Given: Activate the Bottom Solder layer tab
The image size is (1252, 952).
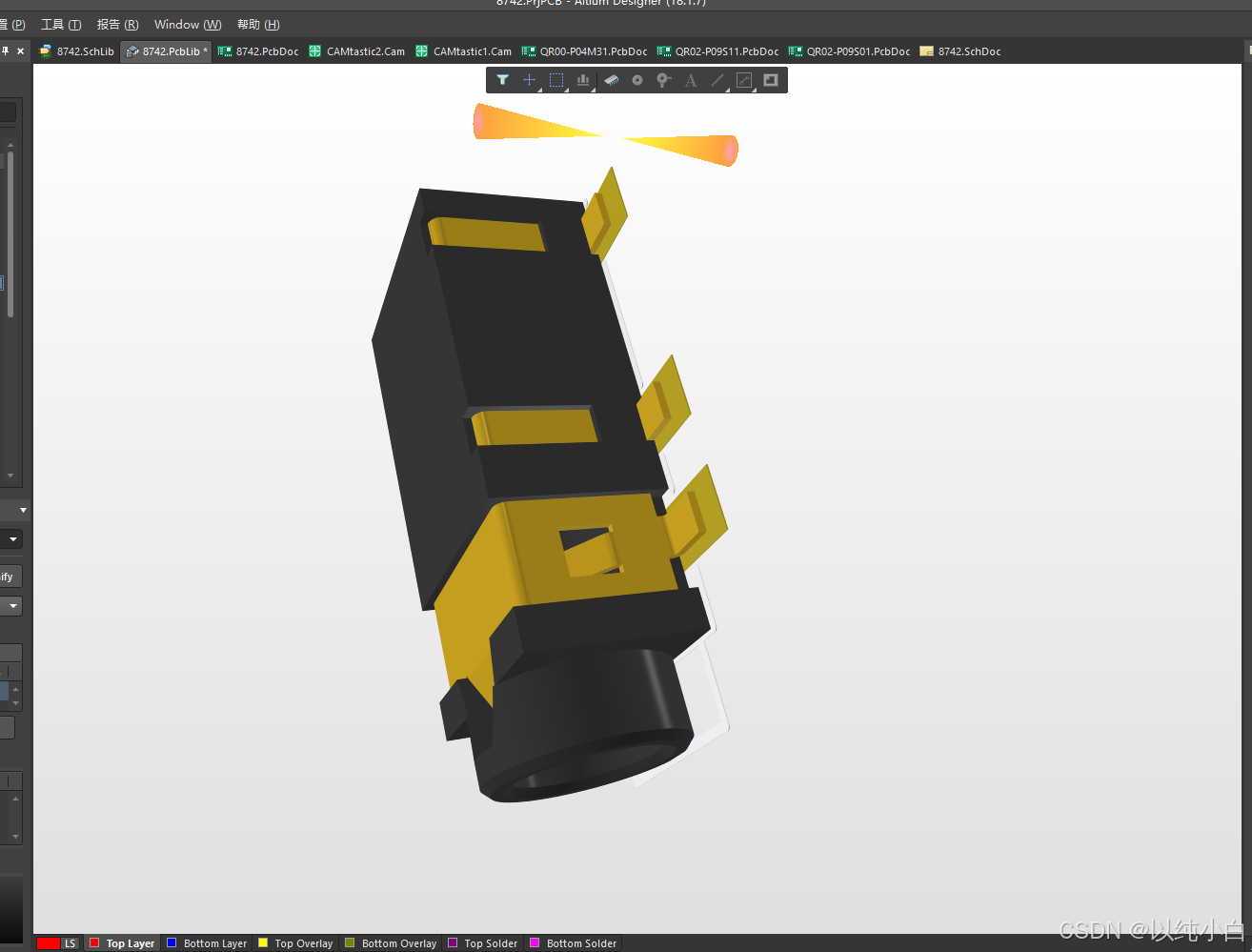Looking at the screenshot, I should (x=581, y=943).
